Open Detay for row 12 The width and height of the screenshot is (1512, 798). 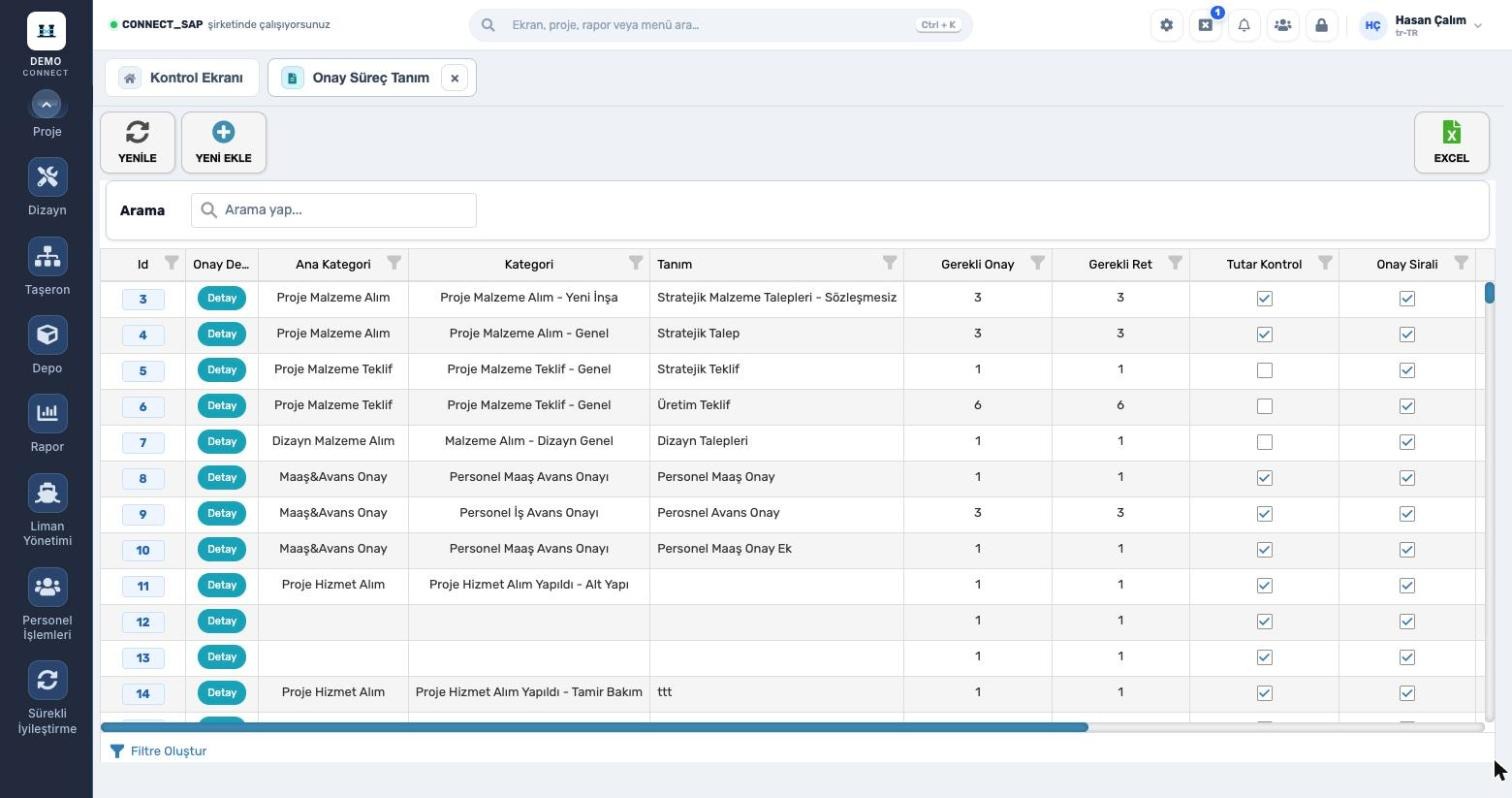click(222, 621)
